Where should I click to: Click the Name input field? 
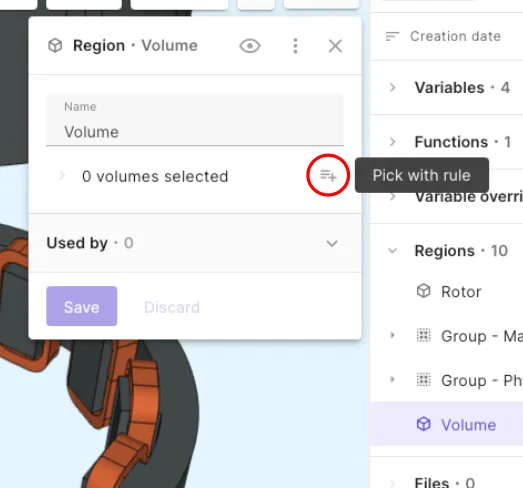point(195,120)
